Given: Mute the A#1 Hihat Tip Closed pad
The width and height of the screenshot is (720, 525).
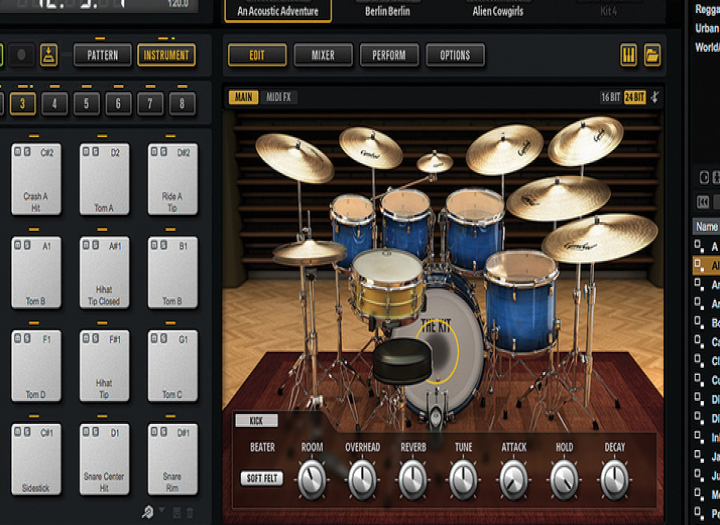Looking at the screenshot, I should tap(86, 245).
